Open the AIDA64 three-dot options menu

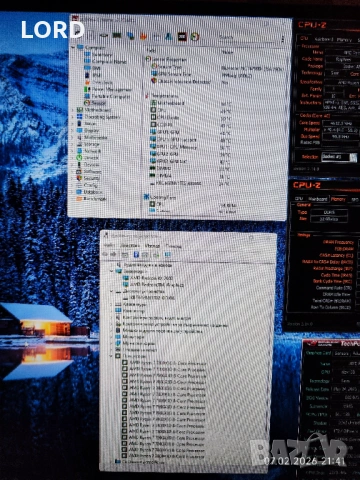[283, 39]
